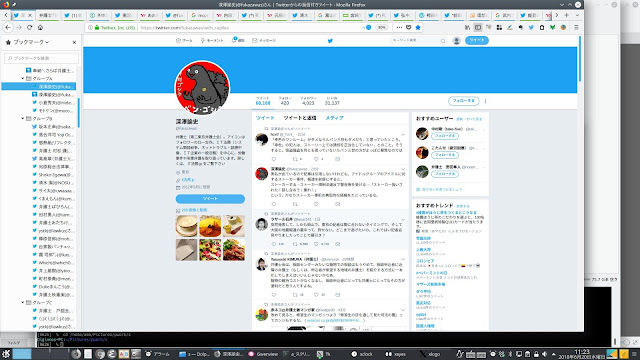The height and width of the screenshot is (360, 640).
Task: Open the Gwenview taskbar entry
Action: pos(263,354)
